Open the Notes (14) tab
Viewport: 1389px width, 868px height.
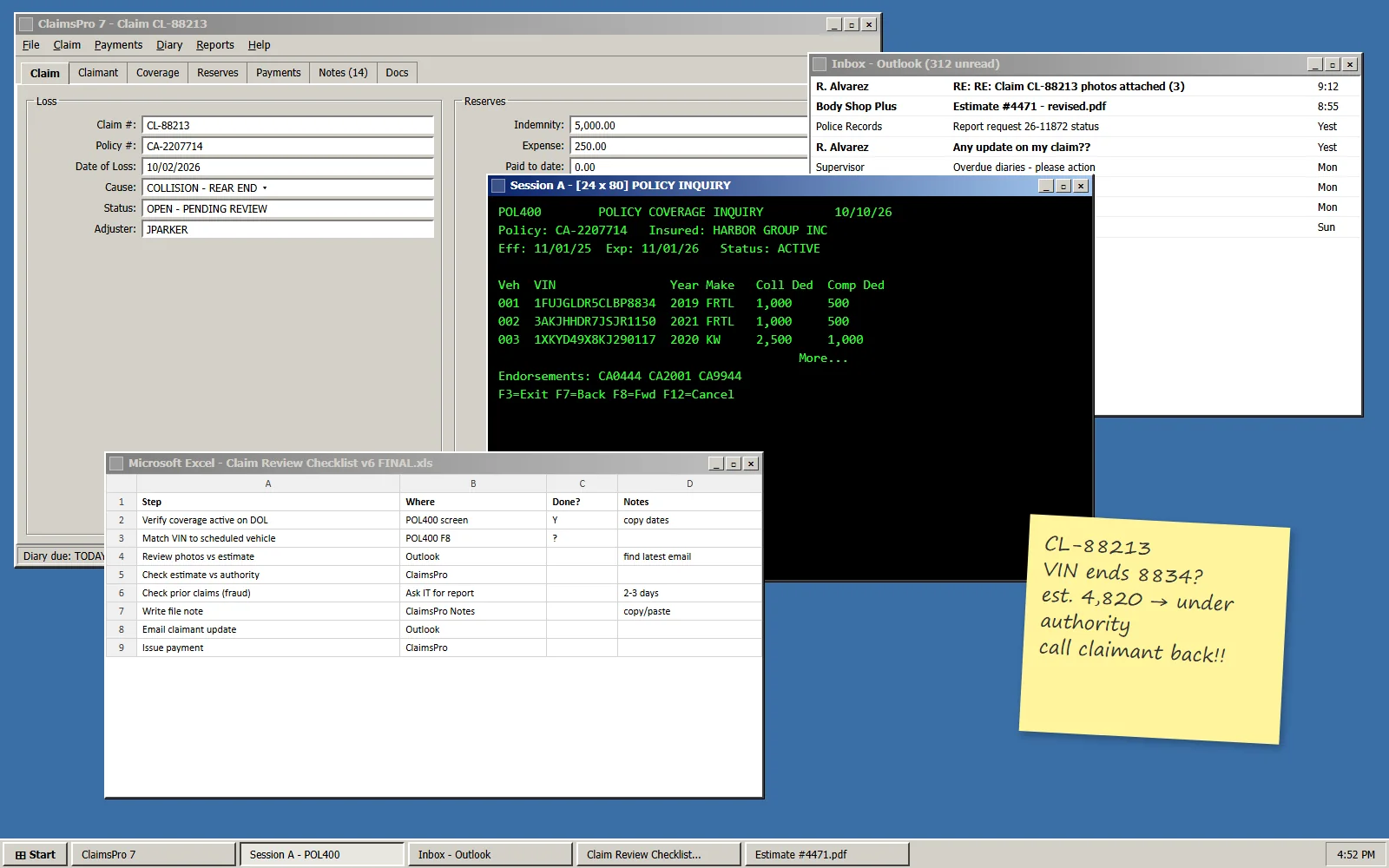pos(343,73)
